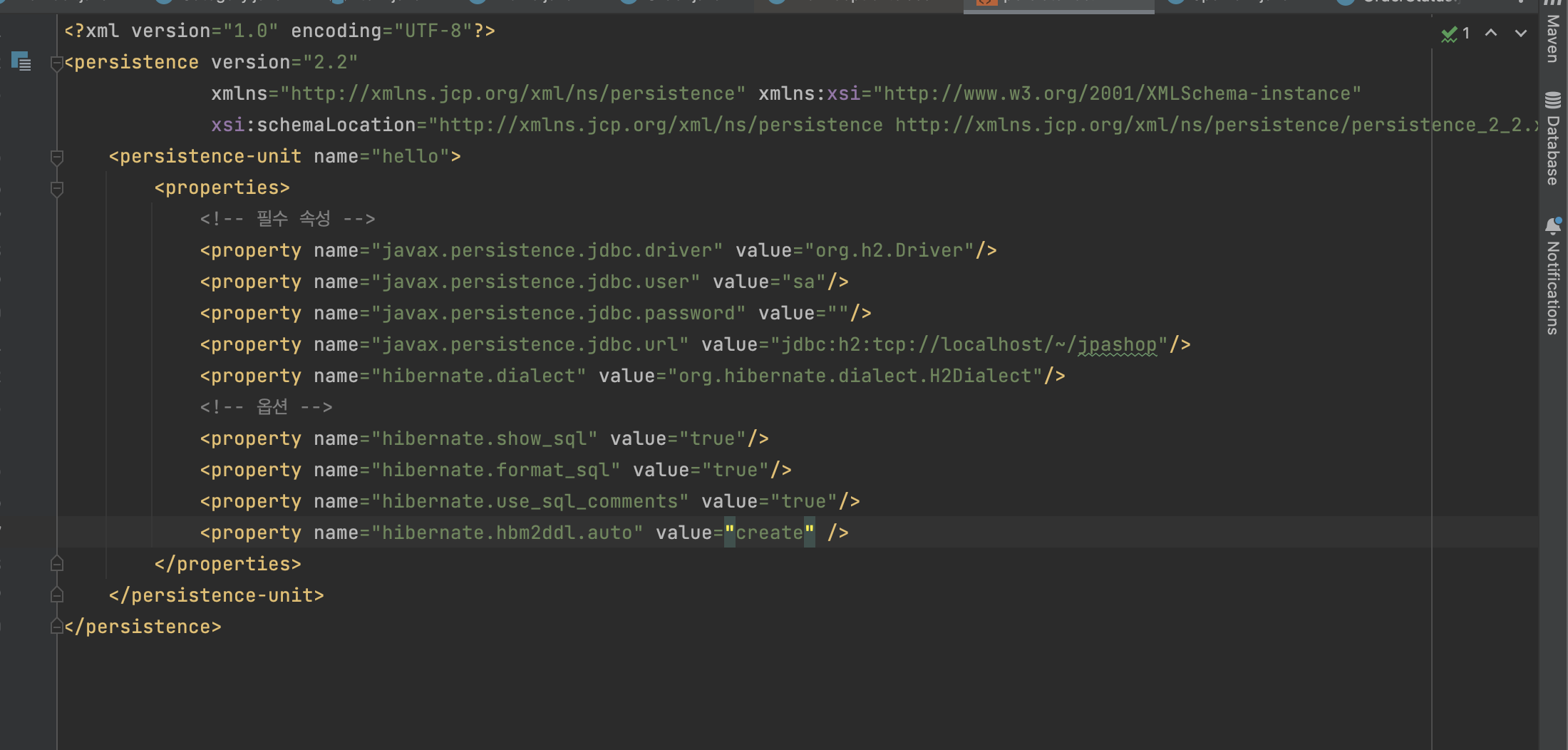The image size is (1568, 750).
Task: Click the underlined word "jpashop" in the jdbc url
Action: click(1118, 345)
